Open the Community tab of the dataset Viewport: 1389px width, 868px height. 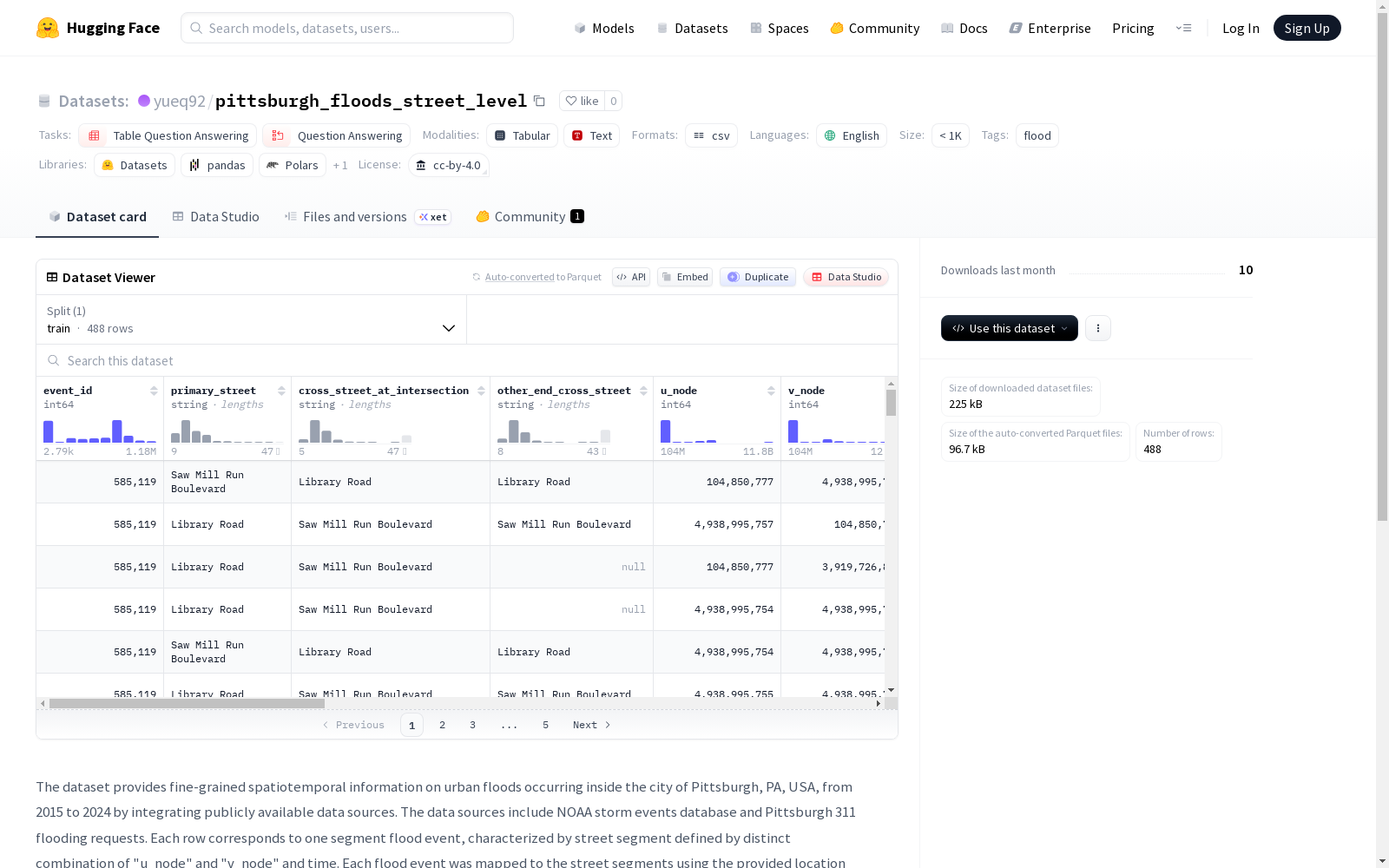[x=530, y=217]
